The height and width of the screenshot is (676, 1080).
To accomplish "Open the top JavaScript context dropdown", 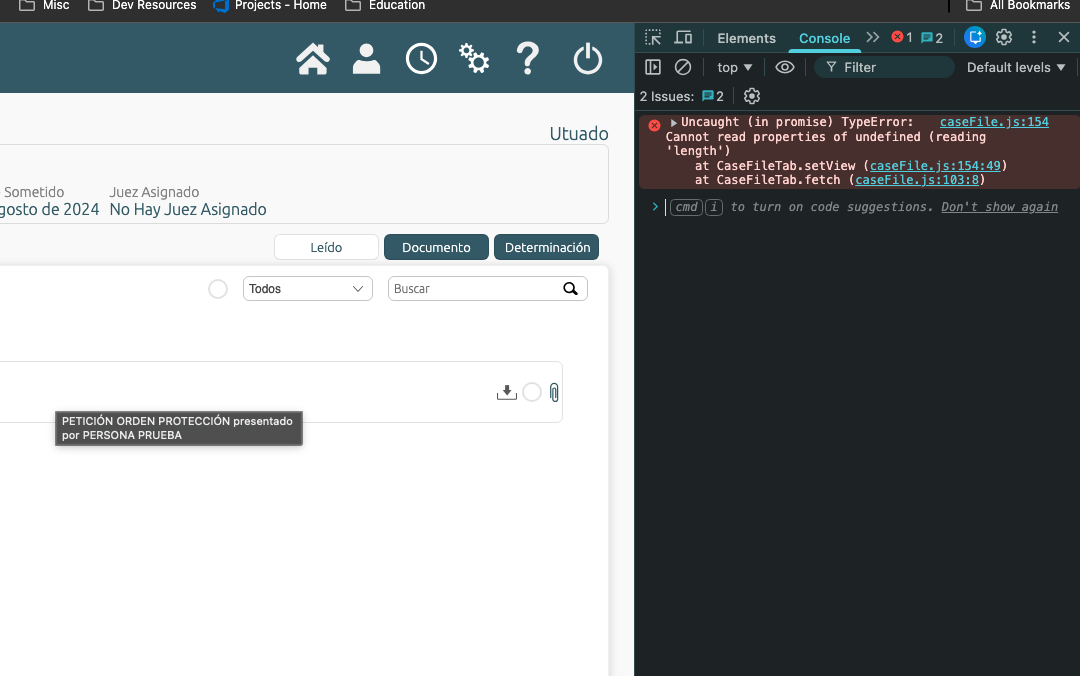I will [734, 68].
